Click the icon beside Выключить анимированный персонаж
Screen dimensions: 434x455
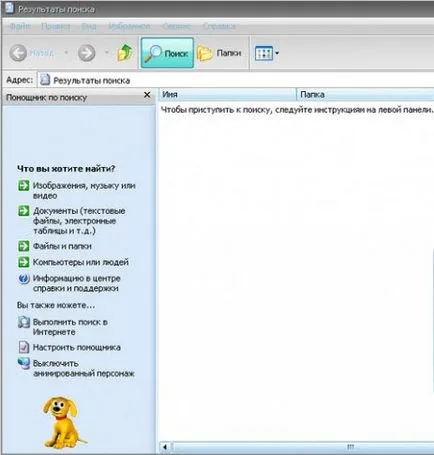tap(24, 363)
